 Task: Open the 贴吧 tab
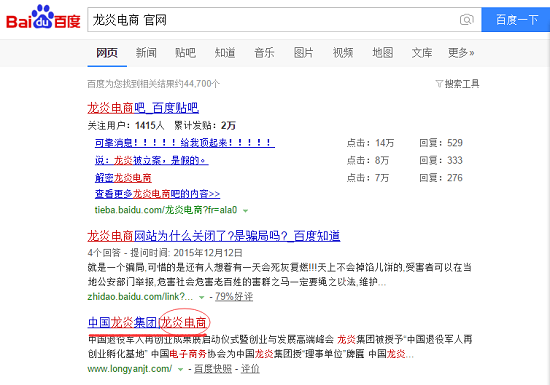[x=186, y=53]
